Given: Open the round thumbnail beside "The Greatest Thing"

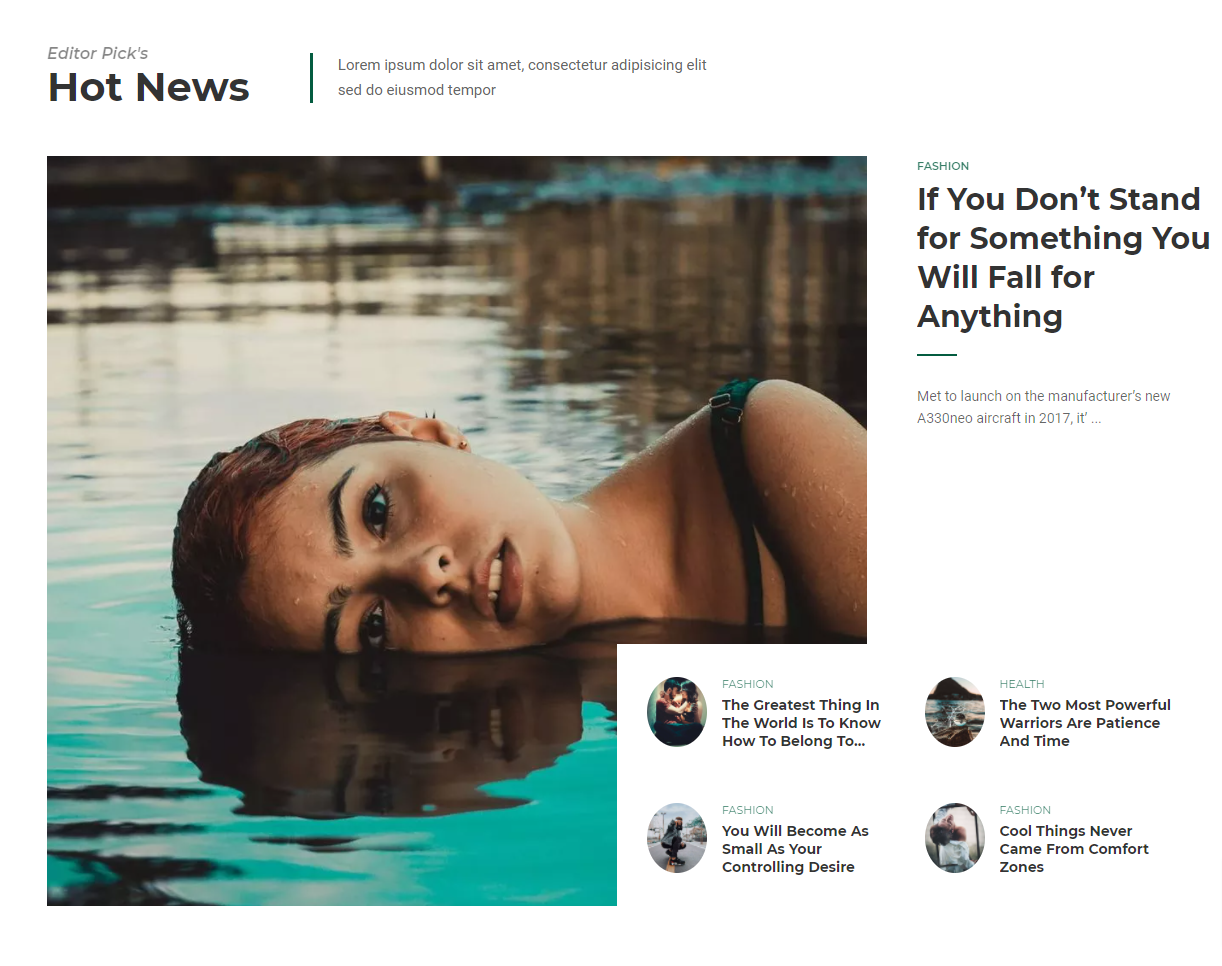Looking at the screenshot, I should 677,712.
